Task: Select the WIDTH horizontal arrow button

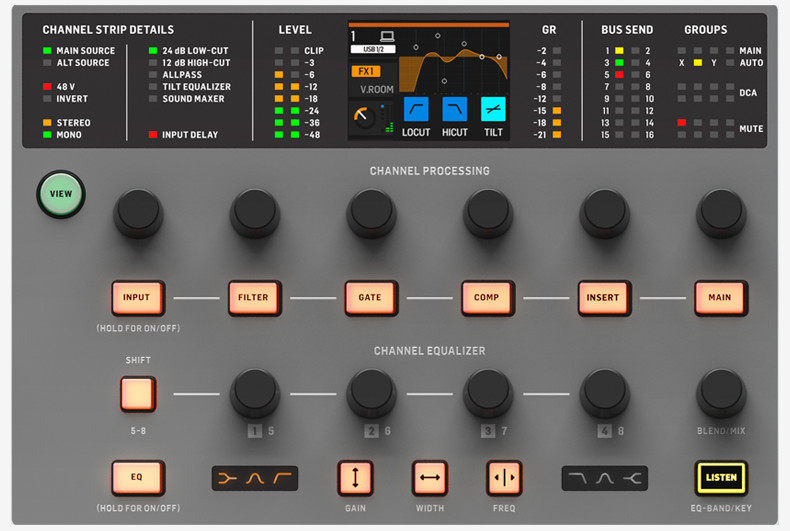Action: (x=430, y=478)
